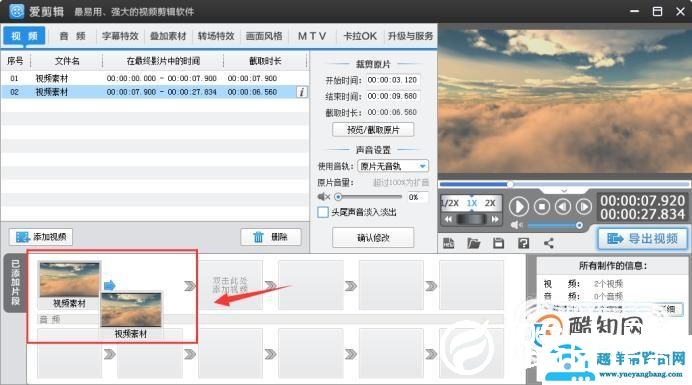Screen dimensions: 692x385
Task: Open the 音频 tab
Action: (72, 36)
